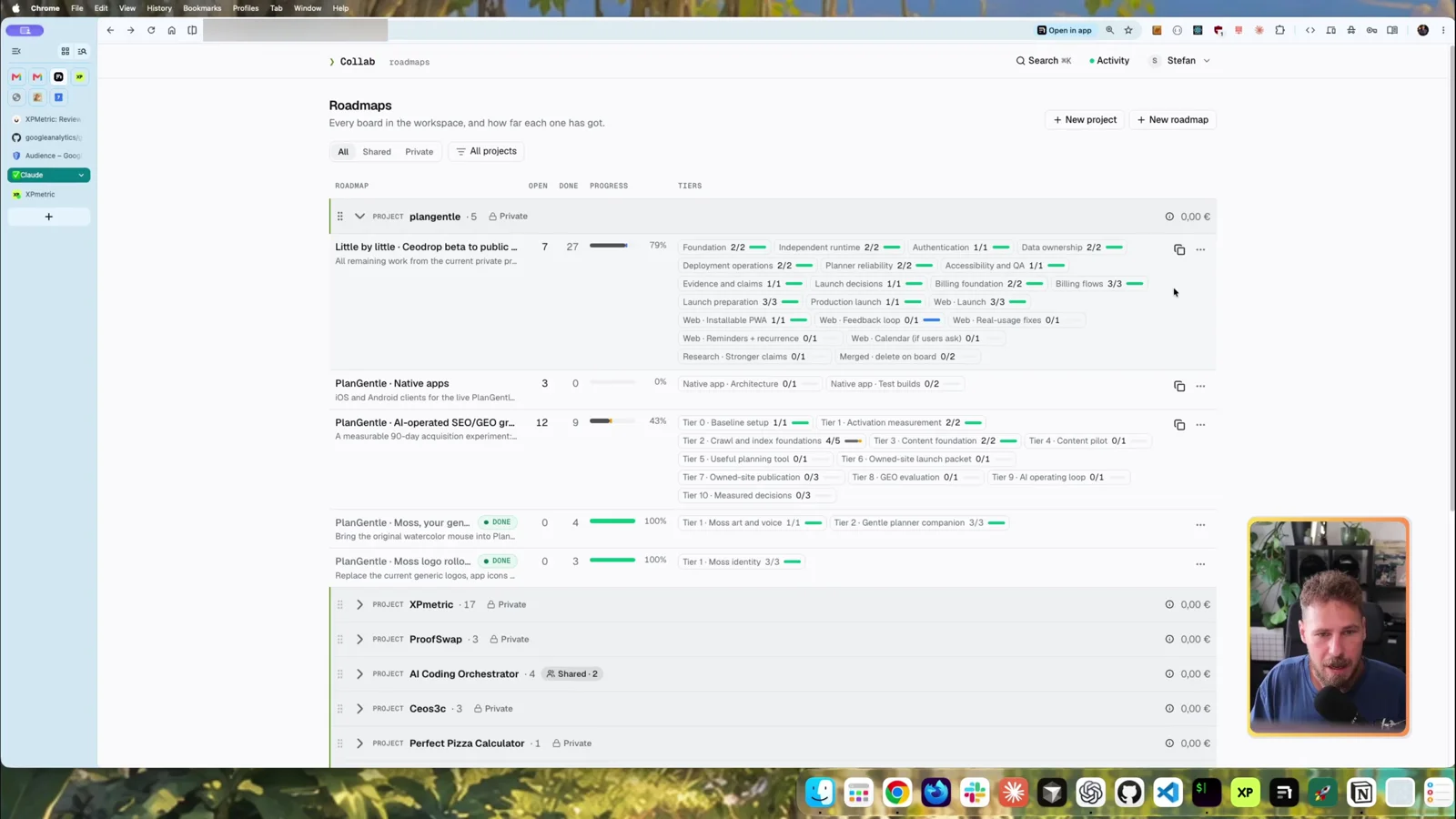Open more options for Little by little roadmap
Screen dimensions: 1456x819
(x=1200, y=249)
